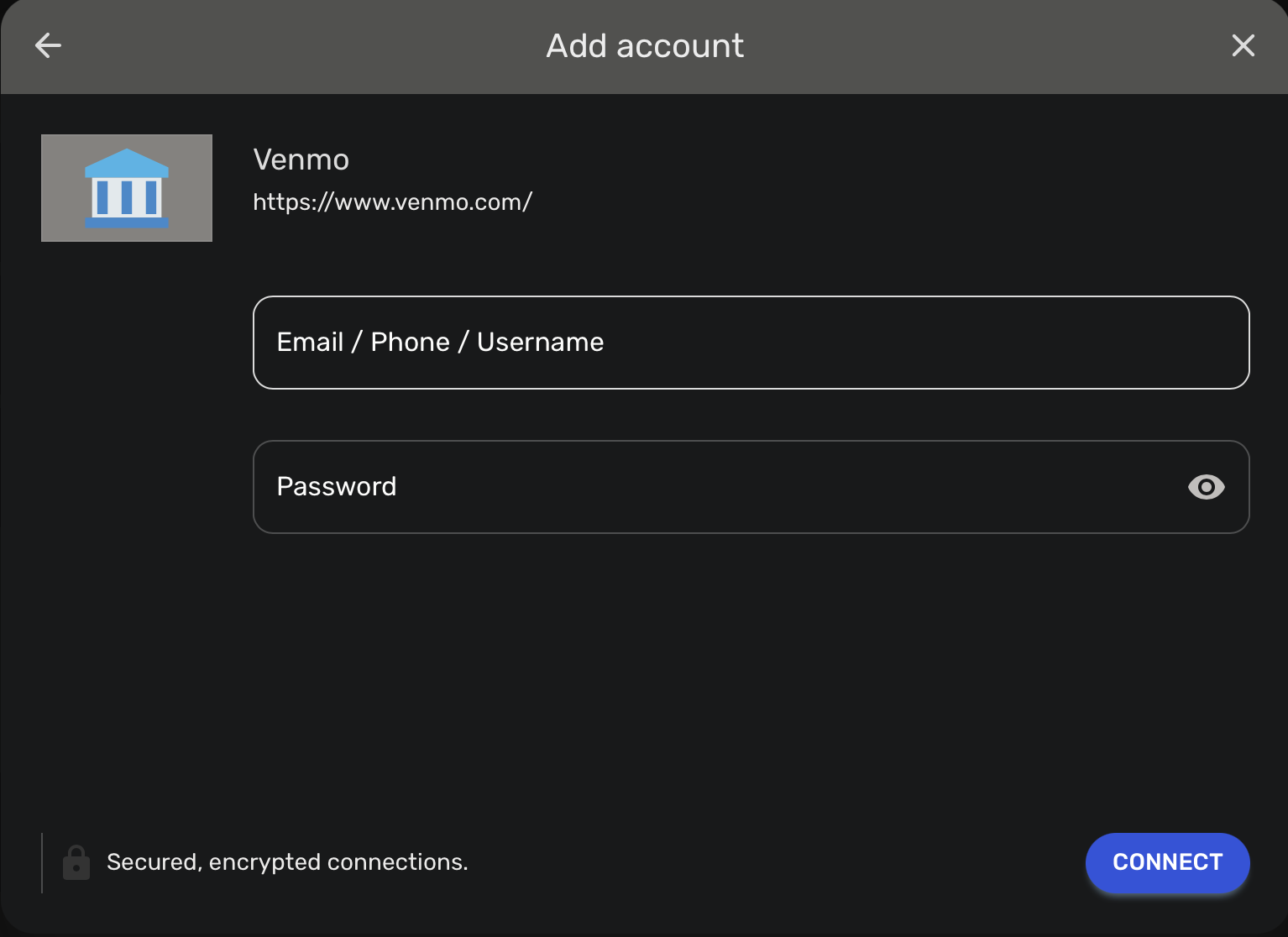Click the blue bank building icon
This screenshot has width=1288, height=937.
127,188
